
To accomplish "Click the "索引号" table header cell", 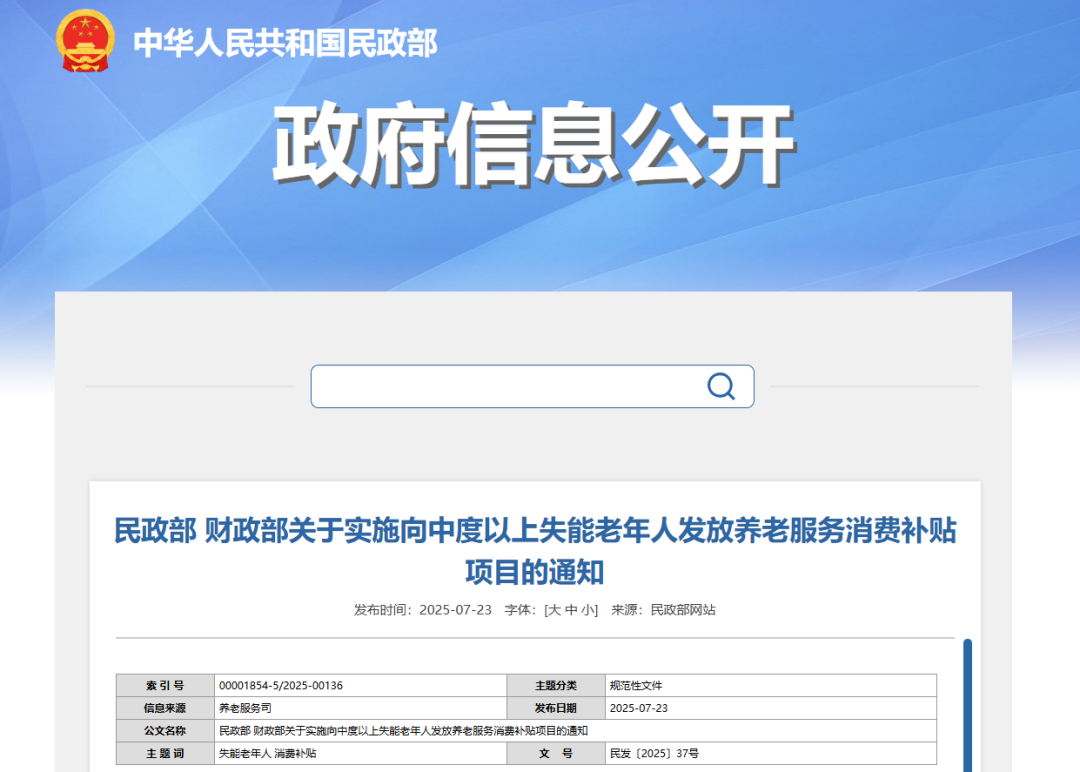I will (x=165, y=685).
